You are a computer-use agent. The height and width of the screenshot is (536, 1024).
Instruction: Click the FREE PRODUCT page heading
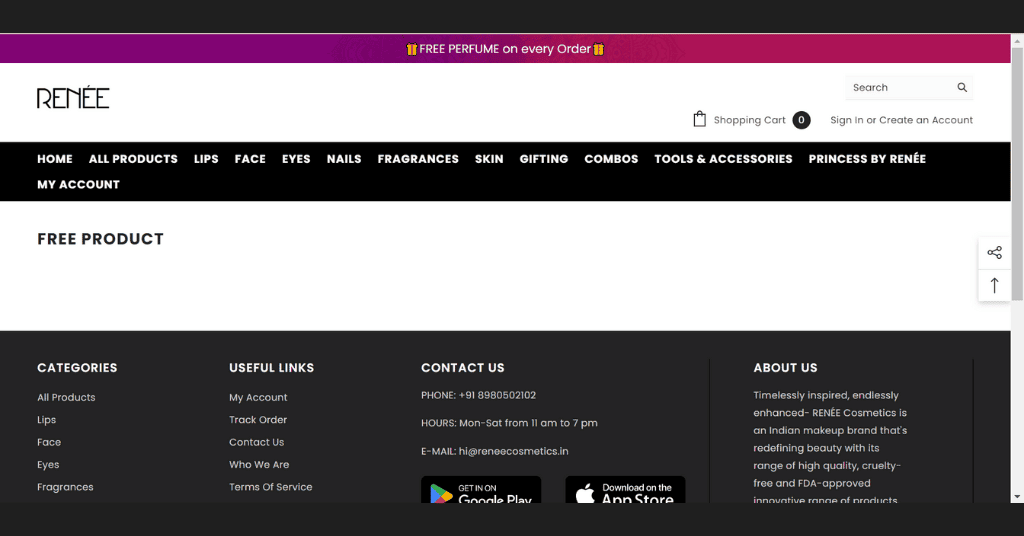click(x=101, y=239)
